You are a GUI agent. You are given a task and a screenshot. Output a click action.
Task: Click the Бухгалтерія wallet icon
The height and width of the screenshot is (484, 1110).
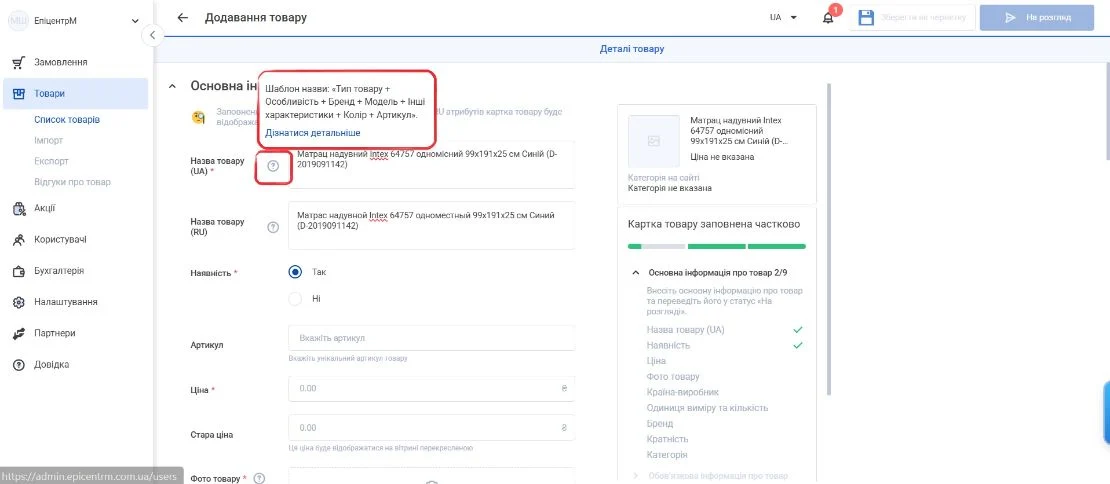coord(19,271)
